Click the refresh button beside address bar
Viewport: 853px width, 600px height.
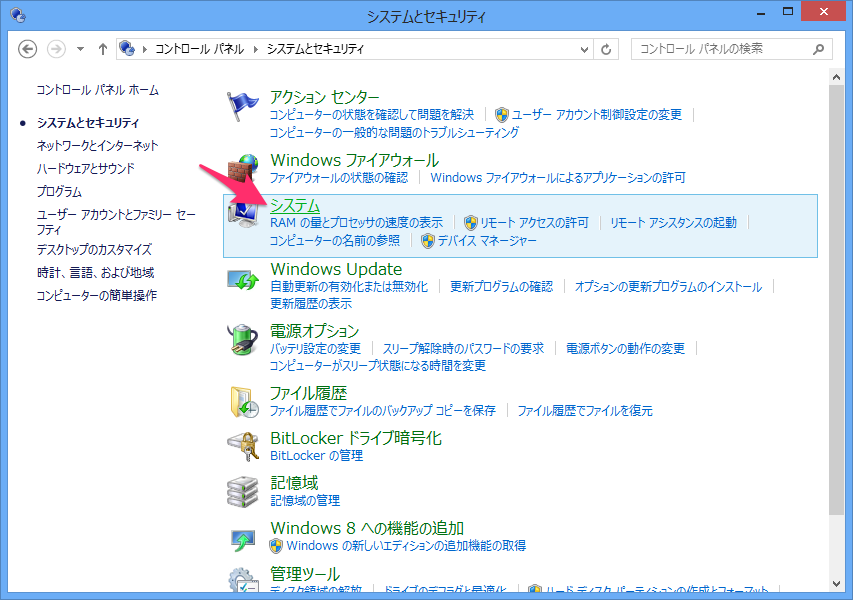click(x=605, y=50)
